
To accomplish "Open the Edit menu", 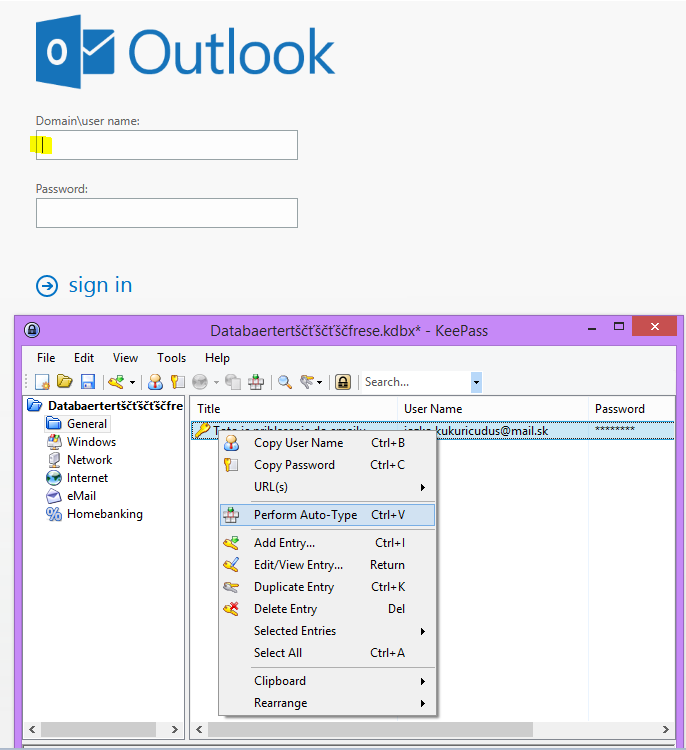I will point(84,358).
